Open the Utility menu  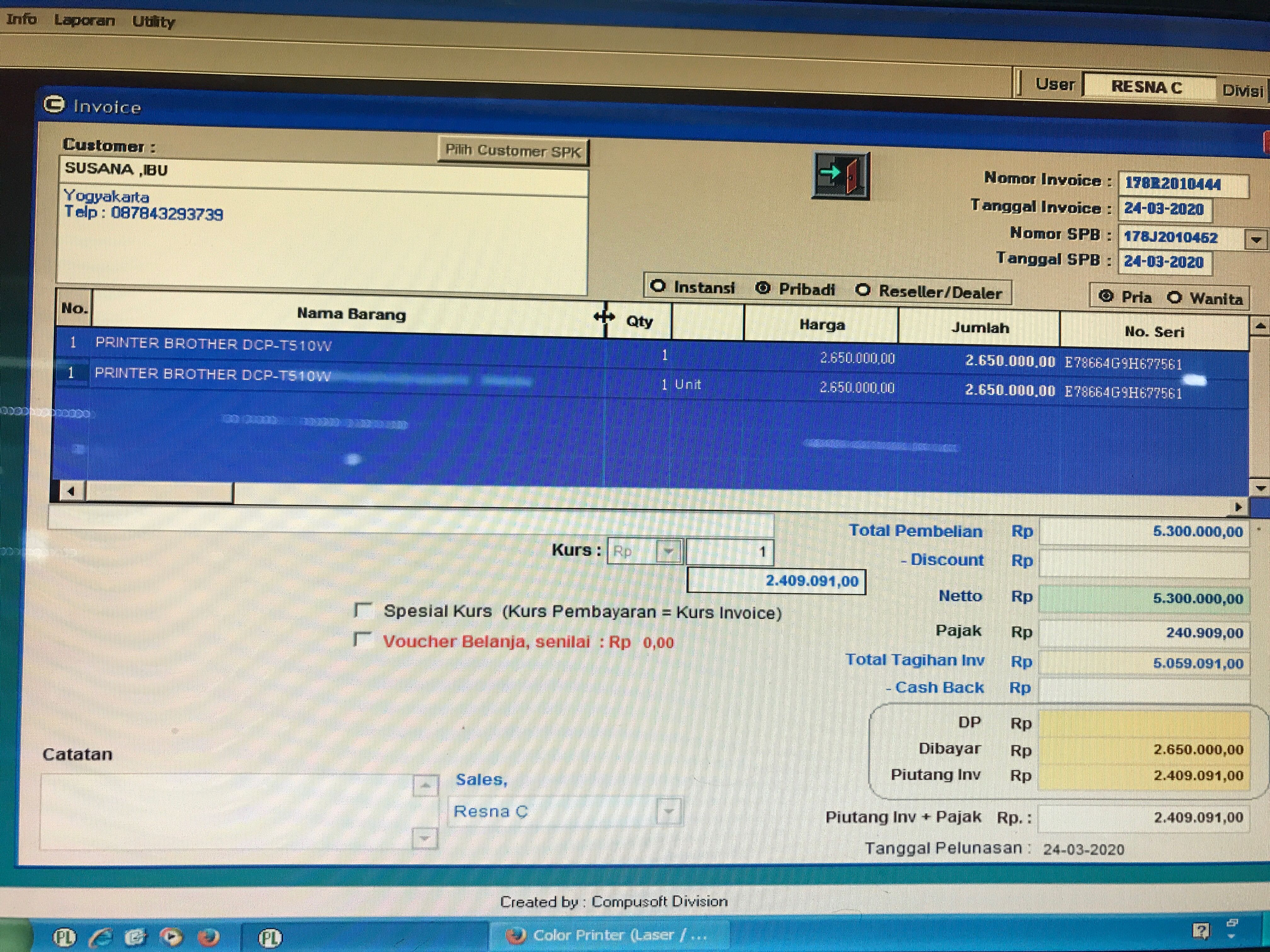tap(153, 22)
